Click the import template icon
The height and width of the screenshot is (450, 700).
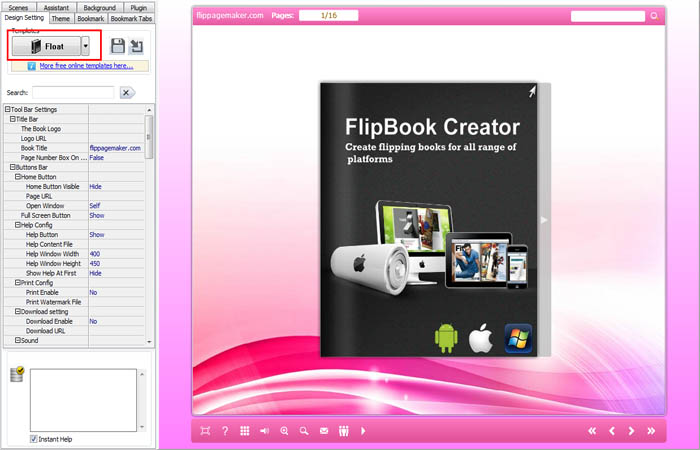(x=136, y=46)
